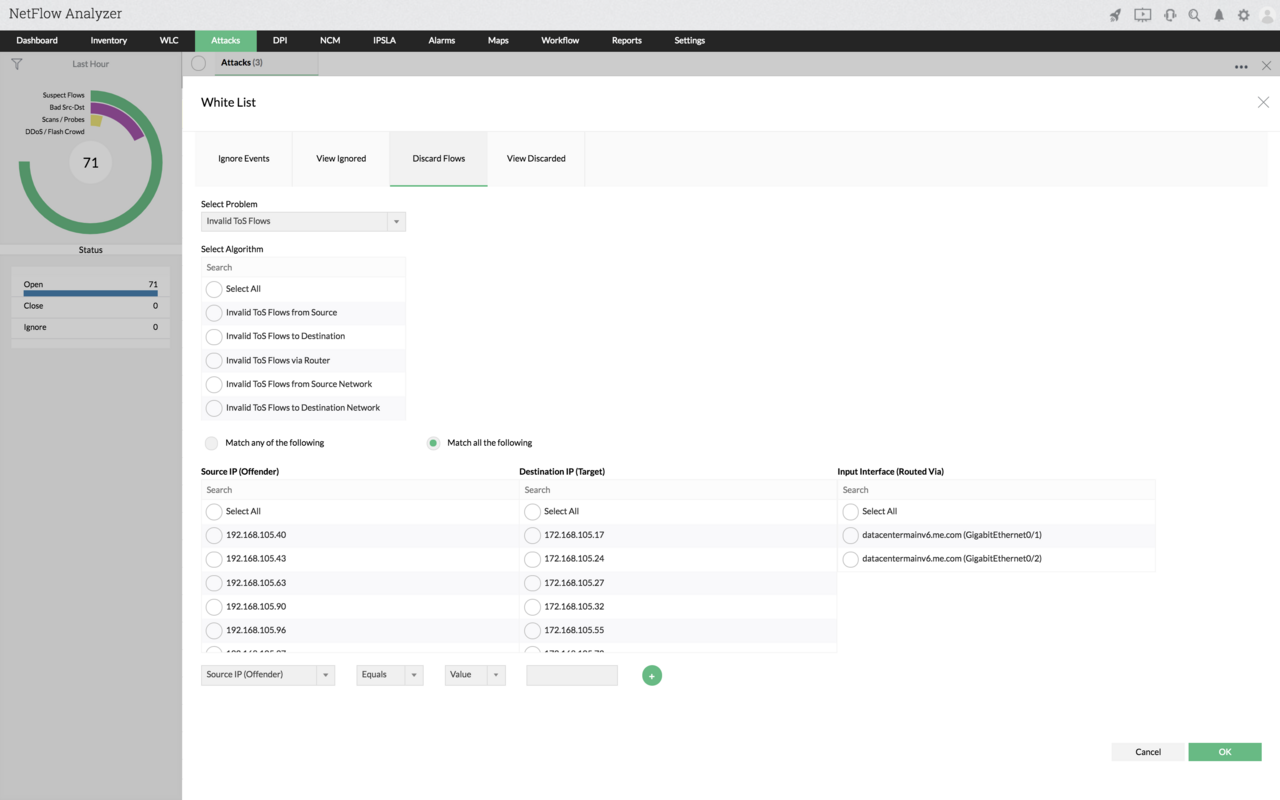The image size is (1280, 800).
Task: Switch to the Workflow tab
Action: click(560, 41)
